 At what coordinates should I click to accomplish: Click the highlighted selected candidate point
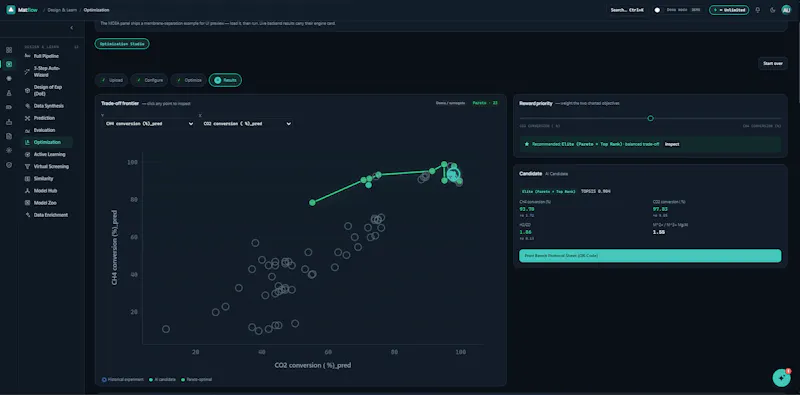coord(453,175)
